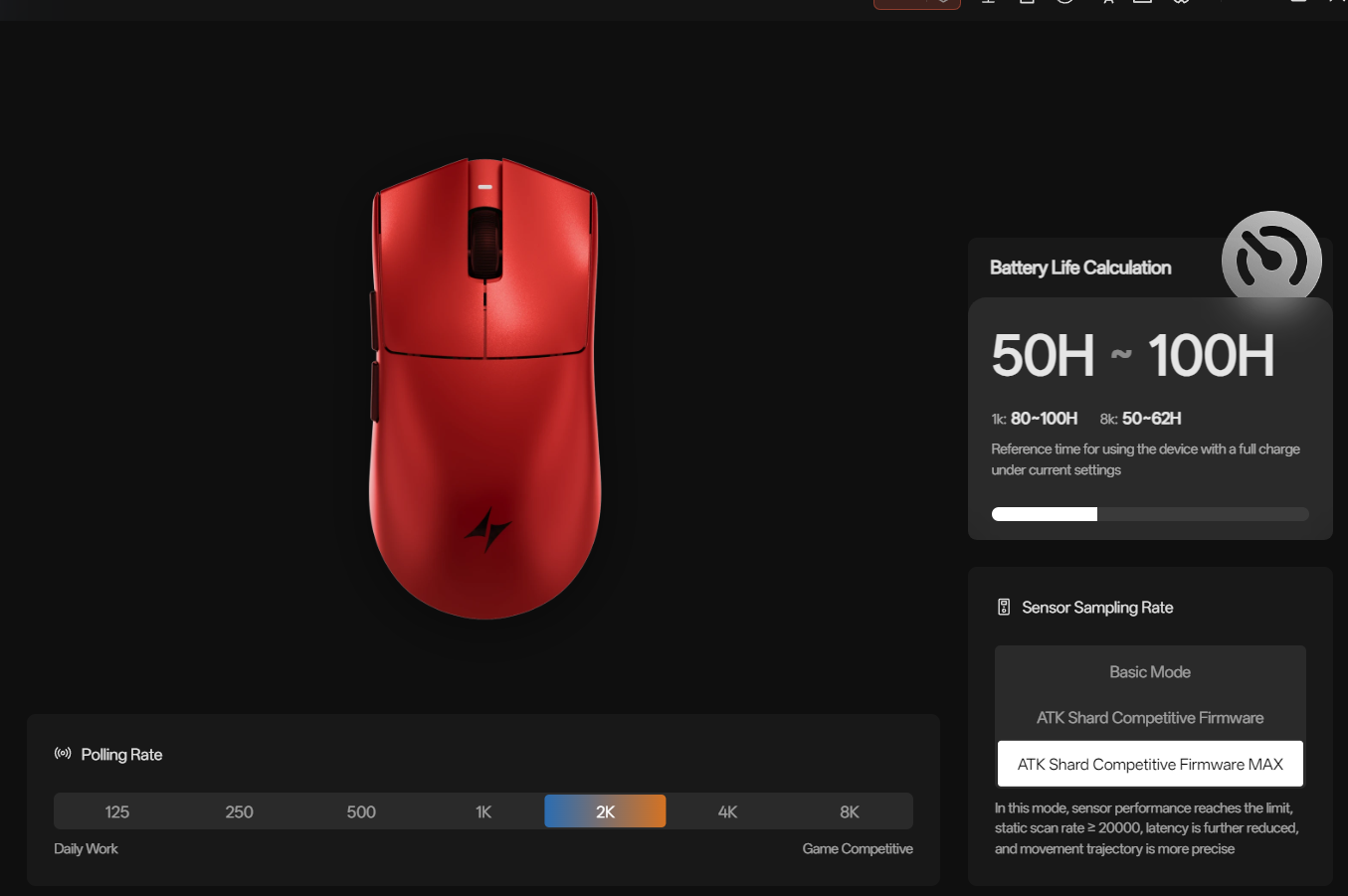The height and width of the screenshot is (896, 1348).
Task: Click the reference time description text
Action: point(1146,459)
